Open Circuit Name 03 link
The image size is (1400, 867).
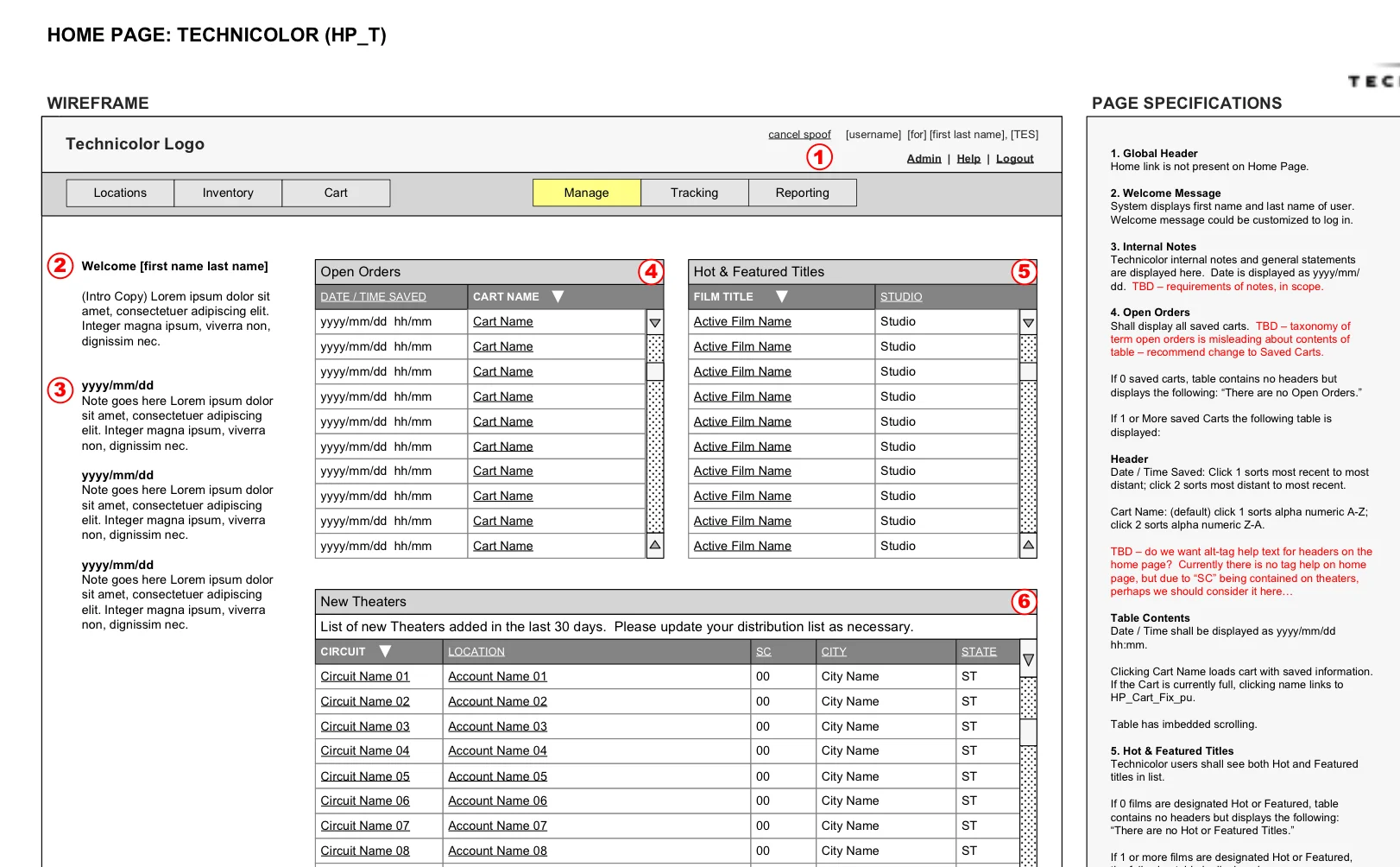tap(365, 726)
